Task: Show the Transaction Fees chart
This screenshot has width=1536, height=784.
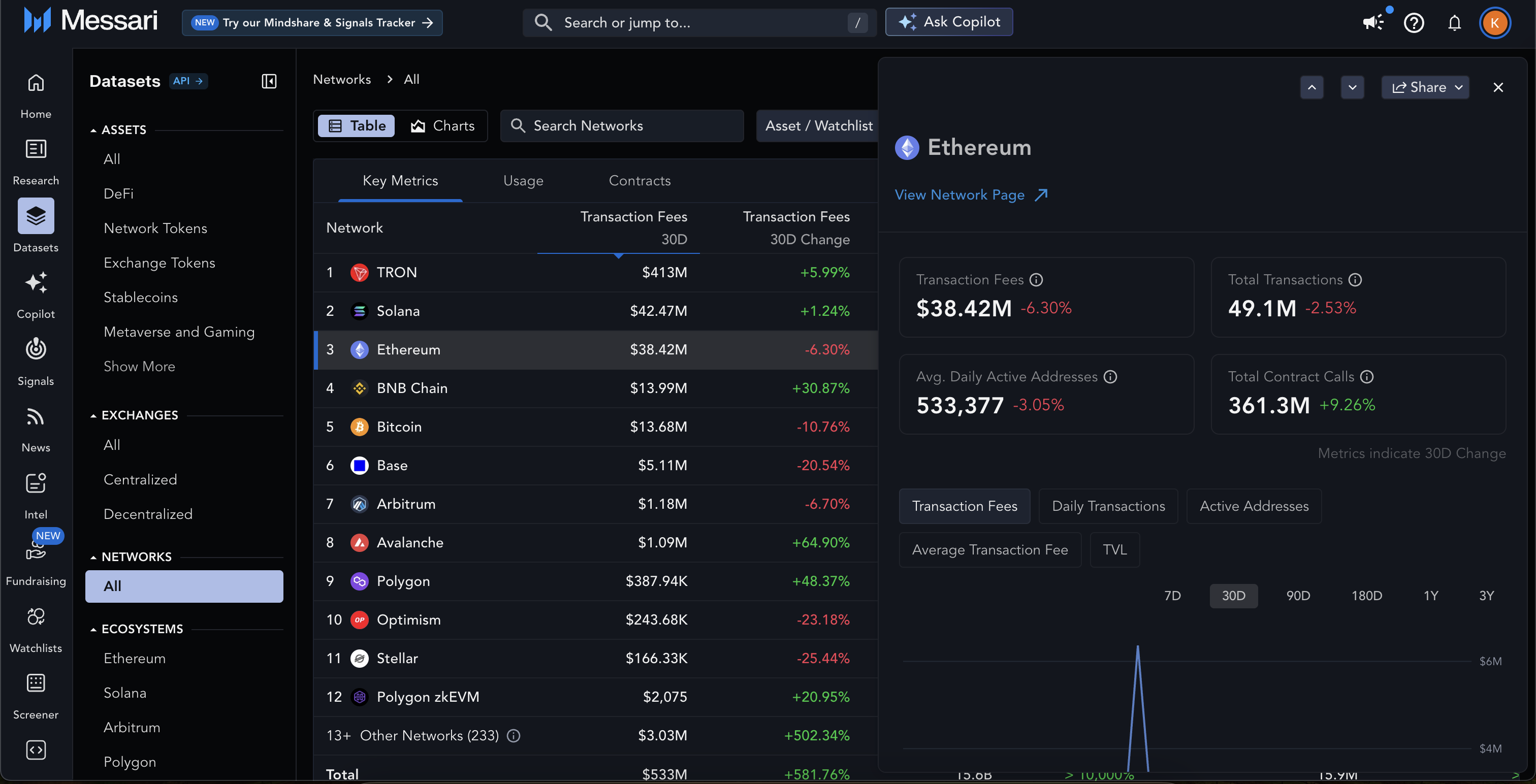Action: (964, 506)
